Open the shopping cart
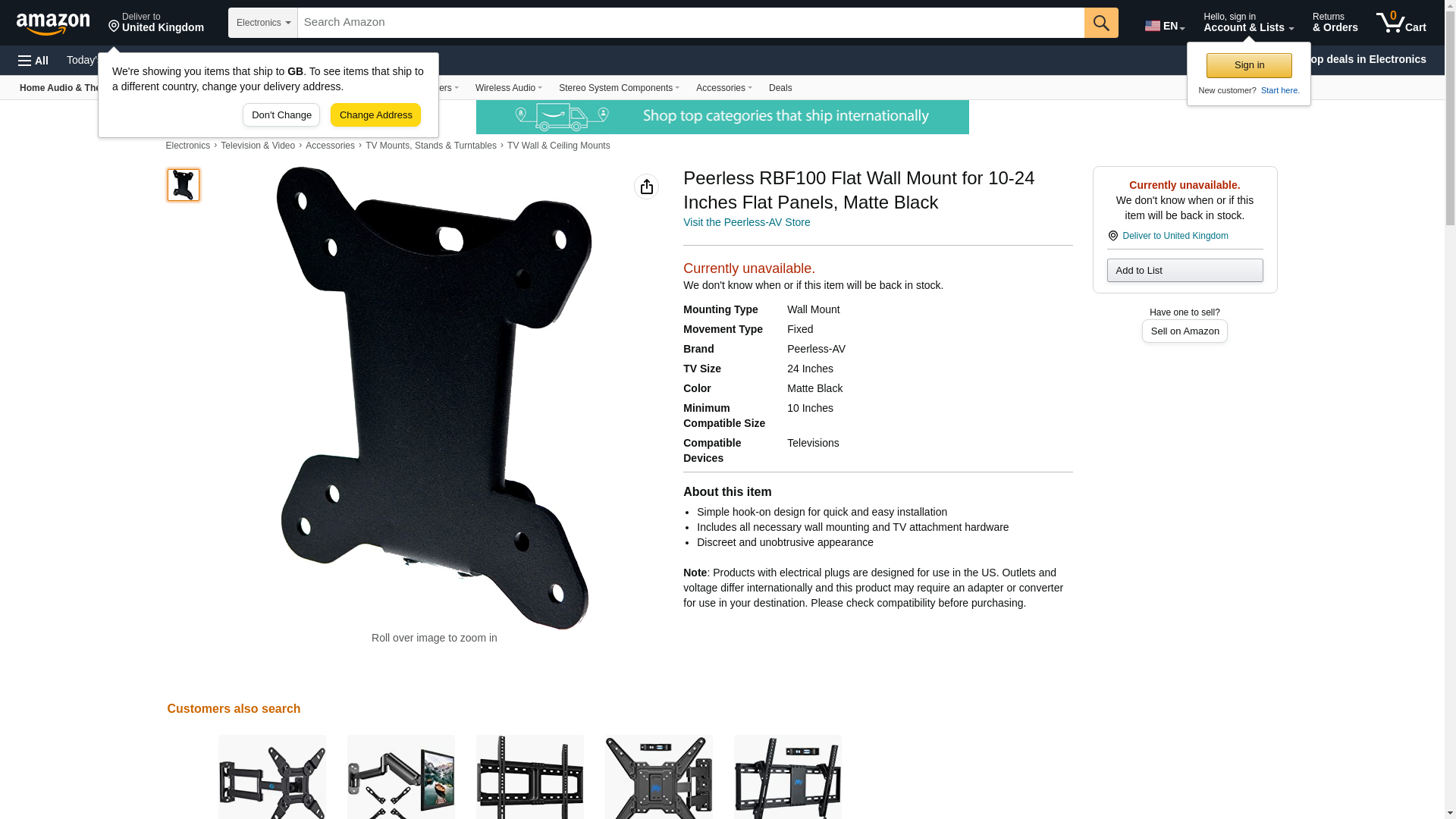This screenshot has width=1456, height=819. tap(1401, 23)
